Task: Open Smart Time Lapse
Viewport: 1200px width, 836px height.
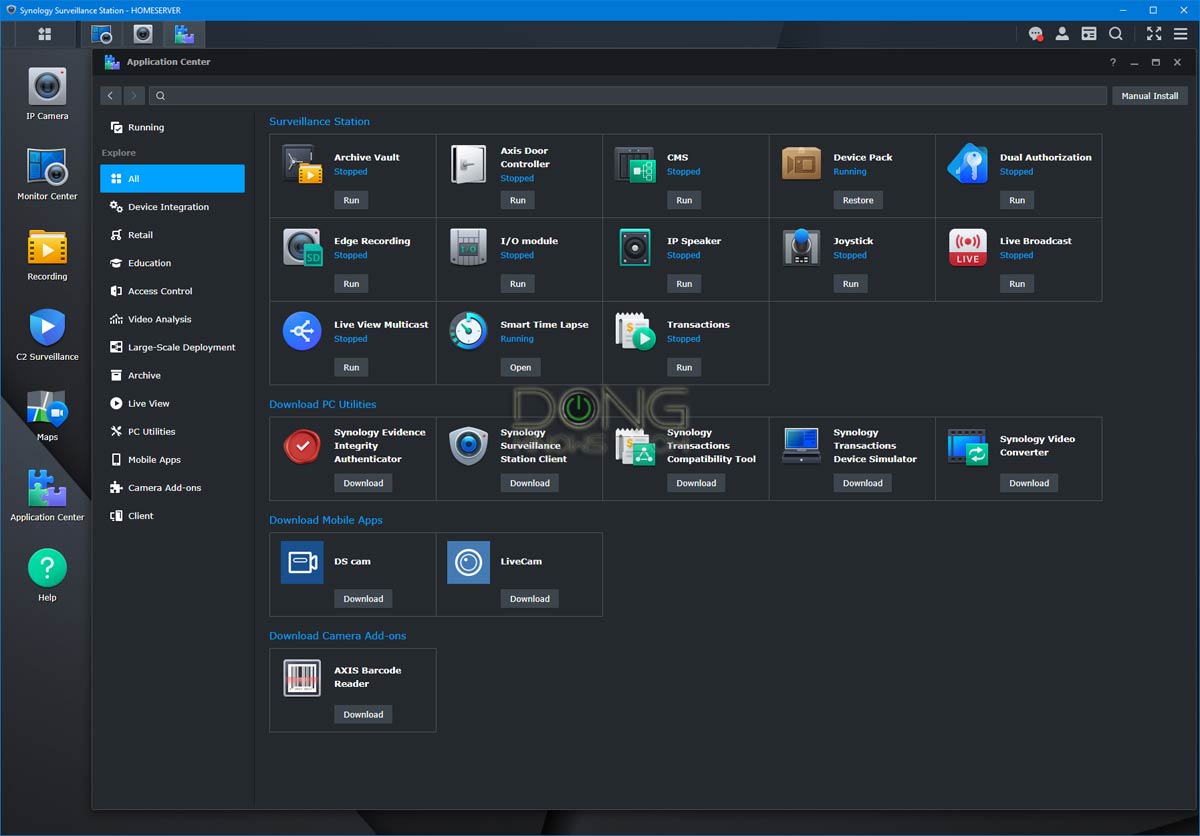Action: 521,367
